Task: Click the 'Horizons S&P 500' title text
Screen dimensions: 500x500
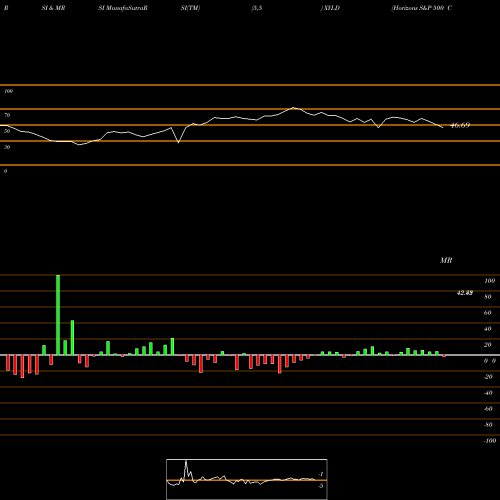Action: point(418,8)
